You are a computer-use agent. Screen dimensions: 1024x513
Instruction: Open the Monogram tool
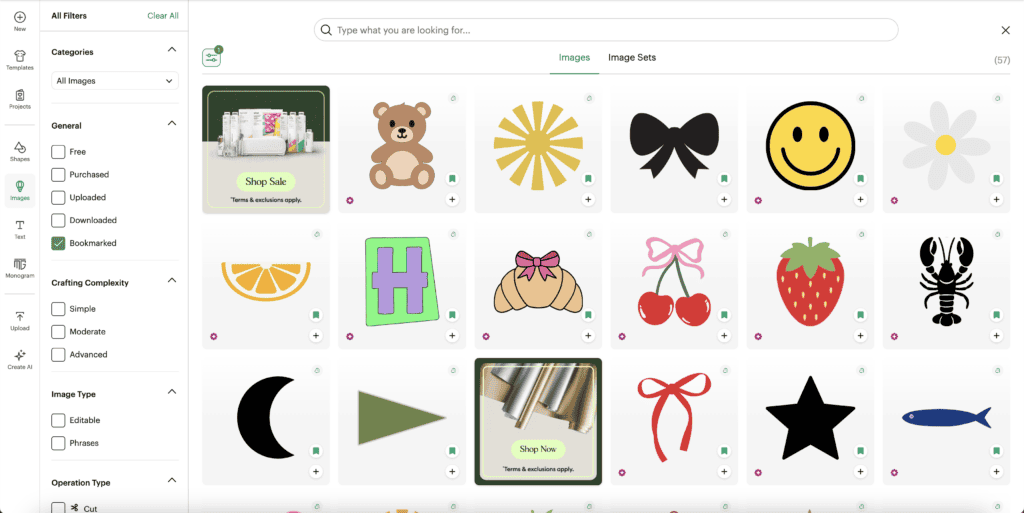[20, 267]
